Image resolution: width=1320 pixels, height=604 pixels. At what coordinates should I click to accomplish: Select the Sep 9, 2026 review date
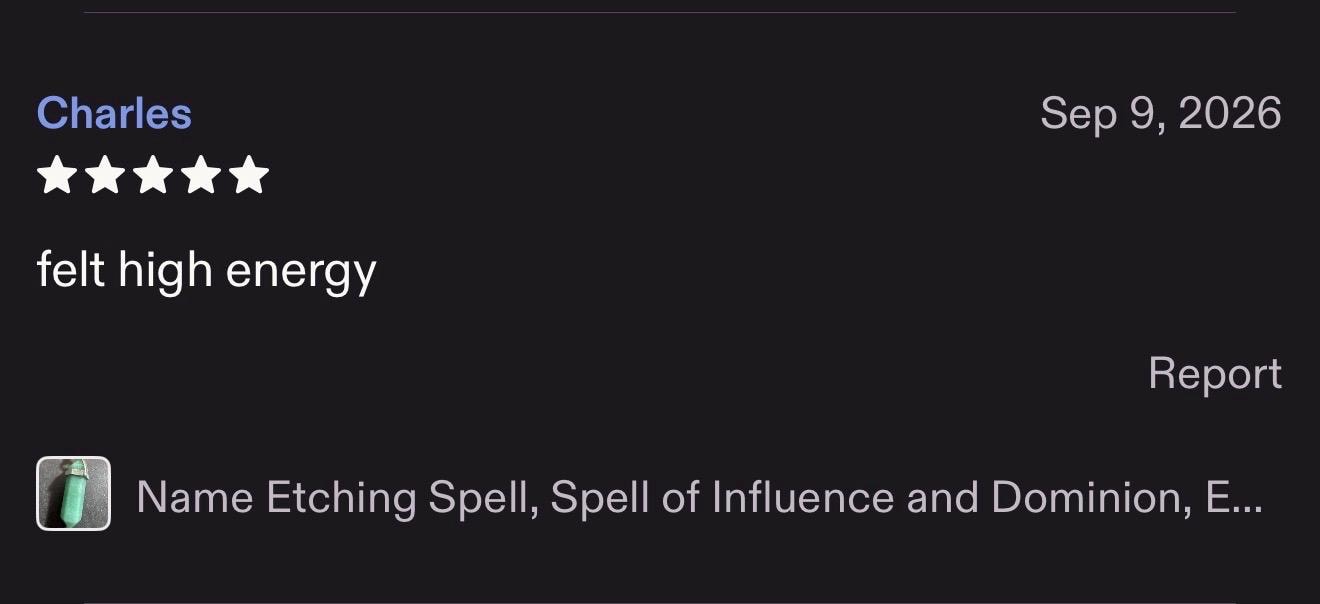(x=1161, y=114)
